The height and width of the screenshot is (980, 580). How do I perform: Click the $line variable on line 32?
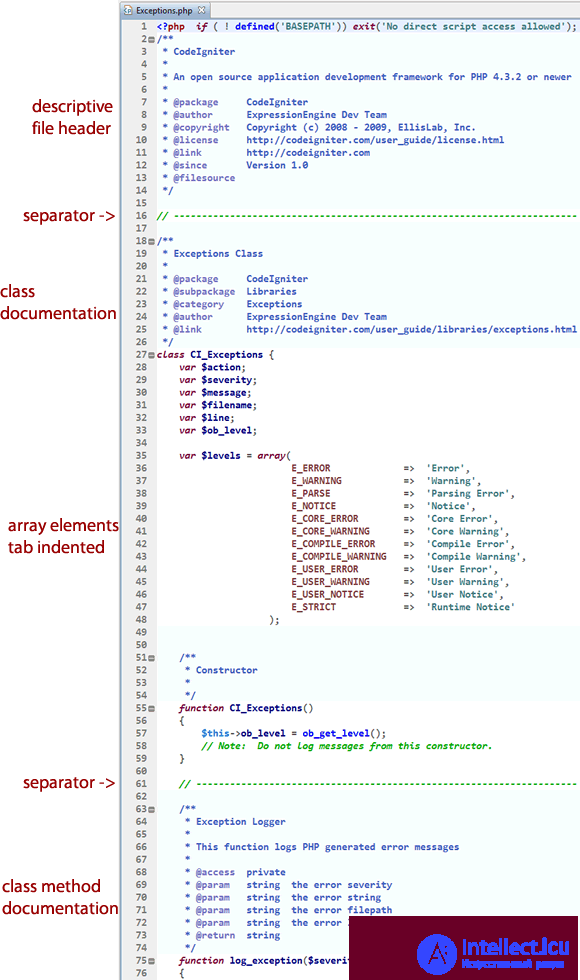click(218, 418)
